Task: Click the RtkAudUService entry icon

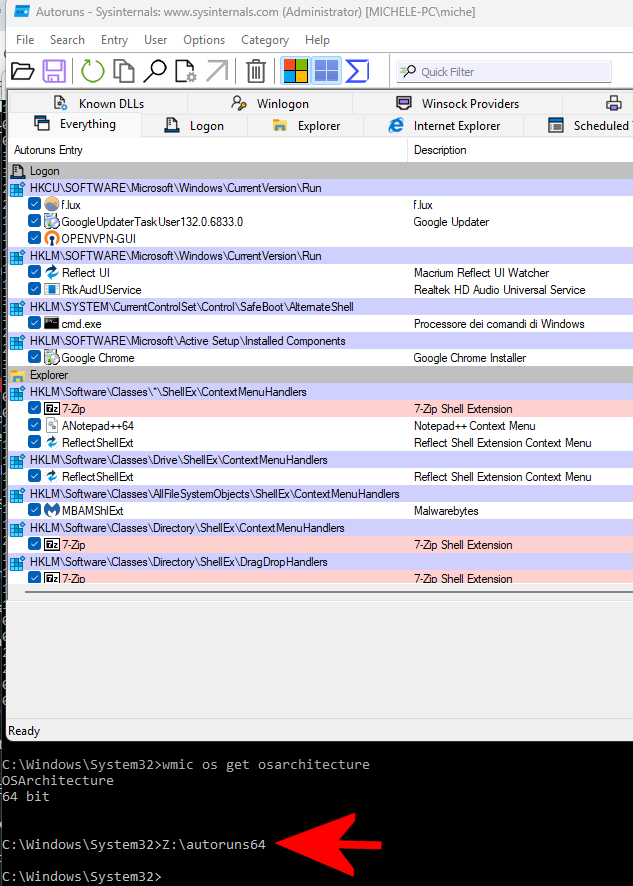Action: pyautogui.click(x=52, y=289)
